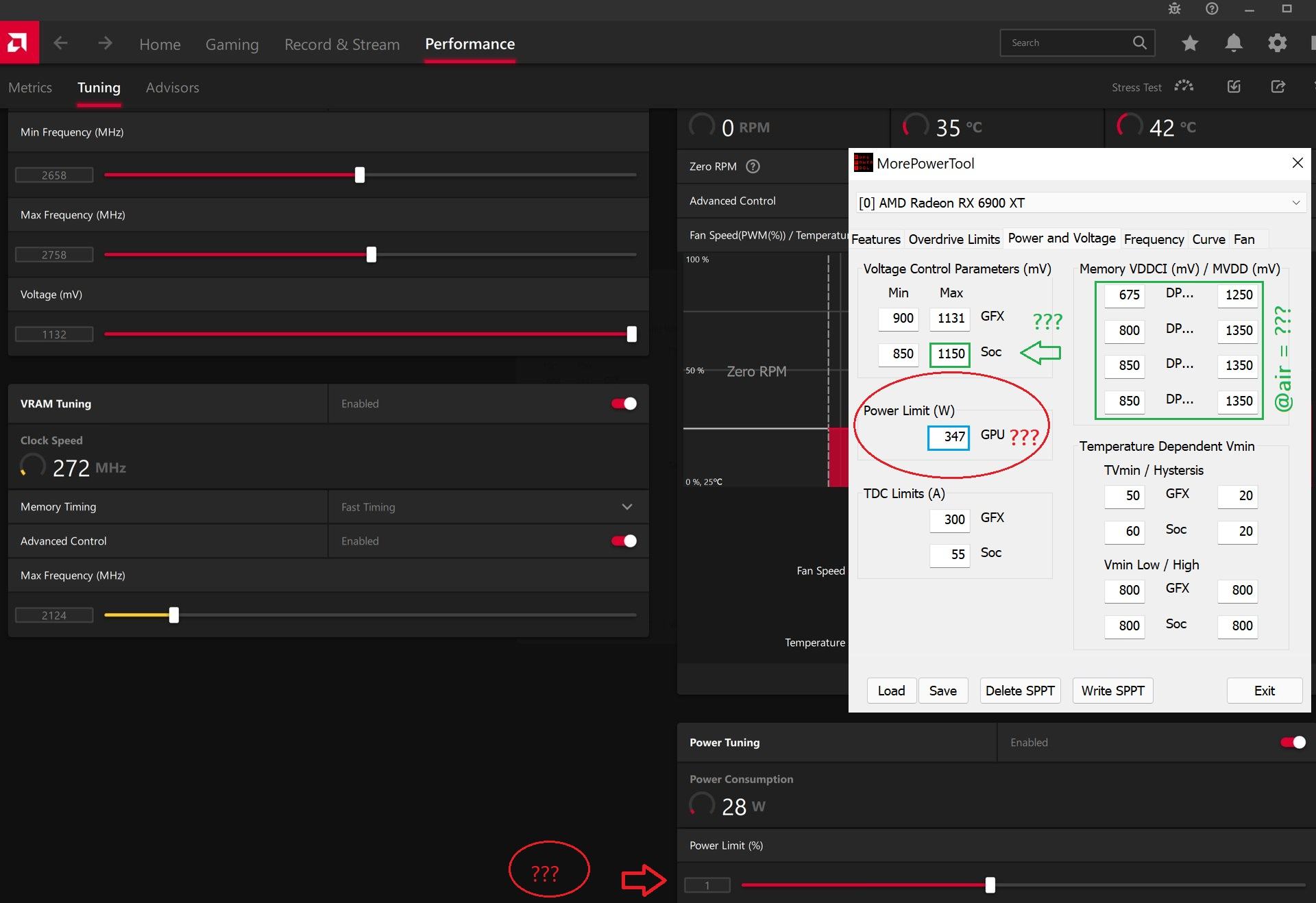Click the VRAM Max Frequency box 2124
The height and width of the screenshot is (903, 1316).
coord(54,615)
